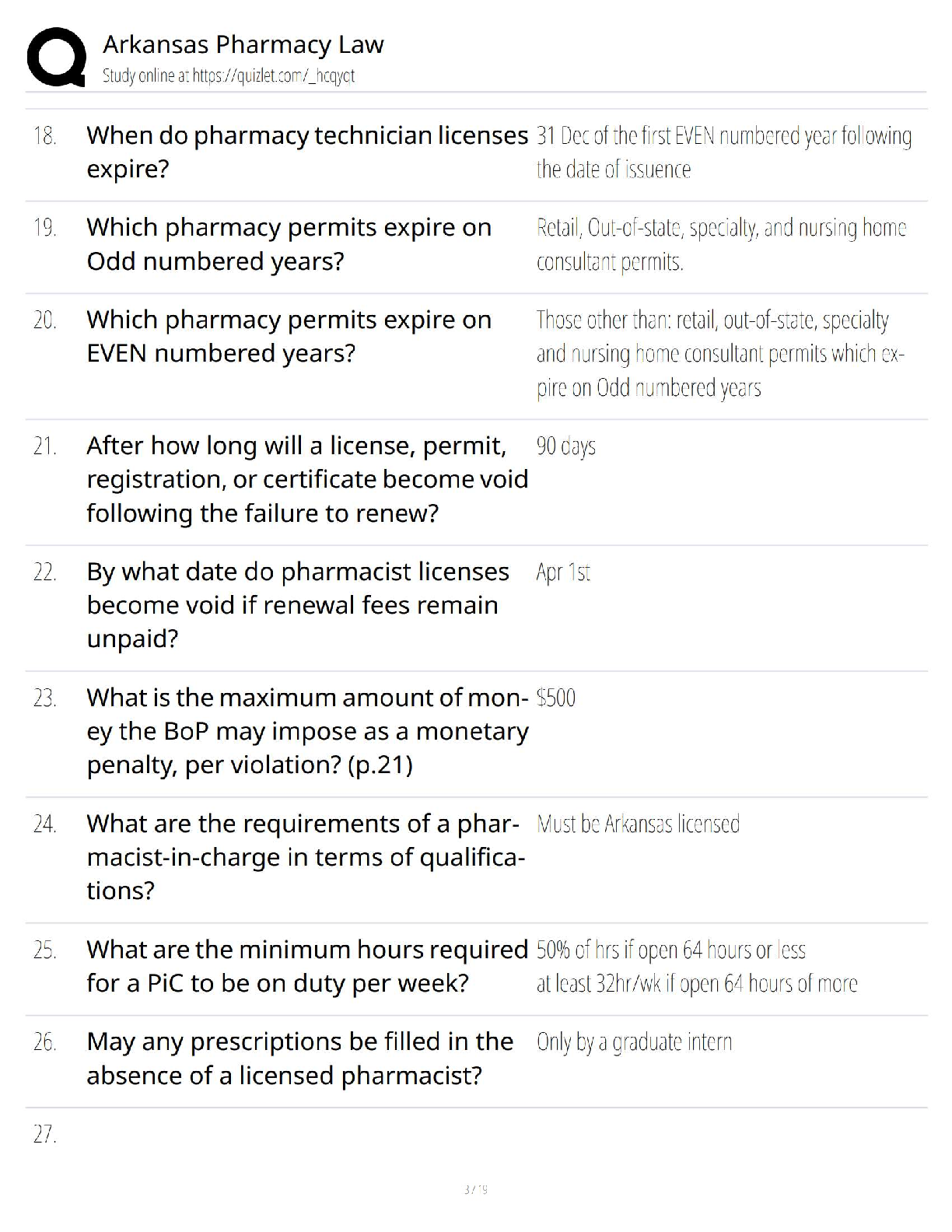Click the answer mentioning first EVEN numbered year
Screen dimensions: 952x1232
724,152
